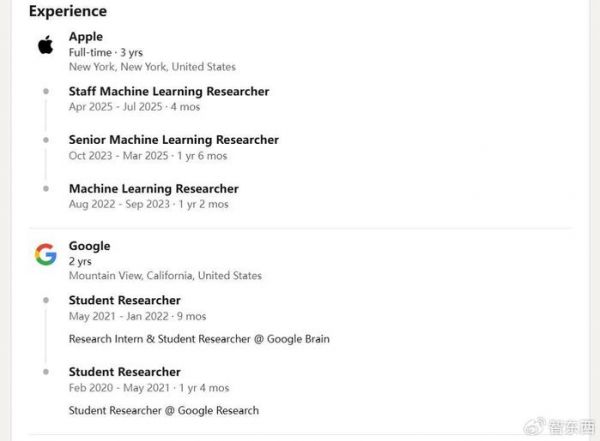Click the New York, New York location text
Viewport: 600px width, 441px height.
point(152,67)
